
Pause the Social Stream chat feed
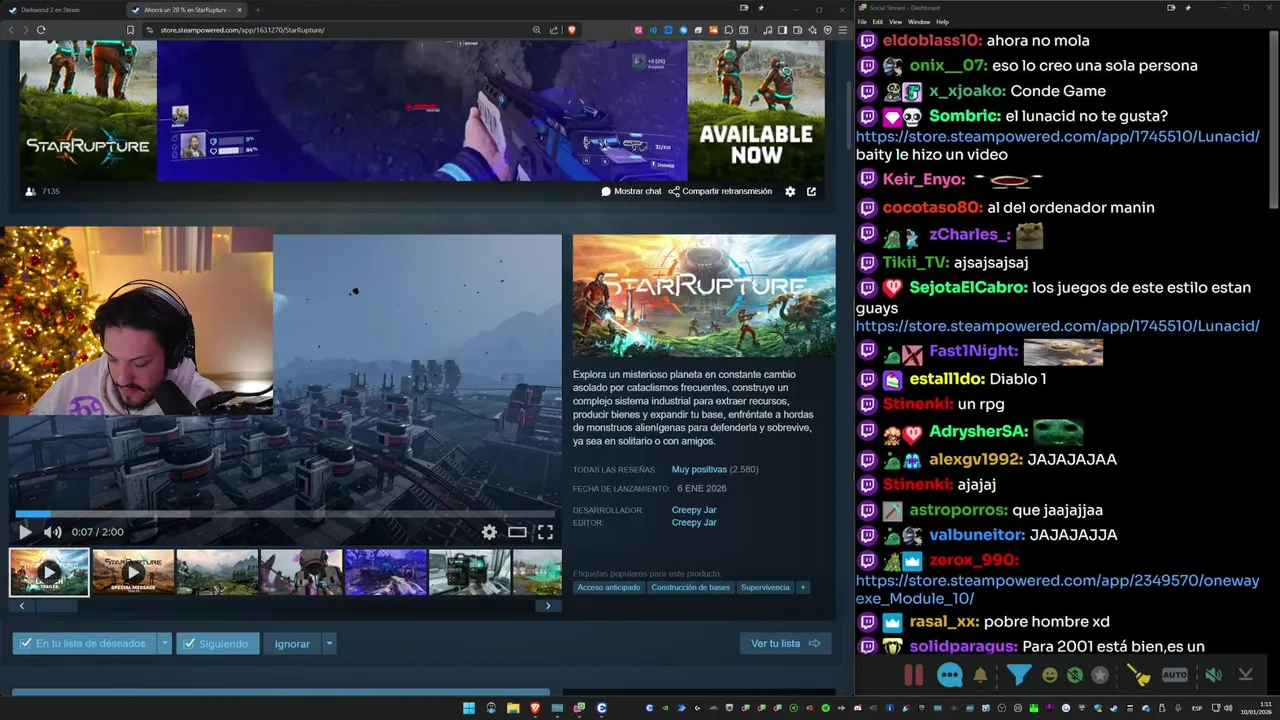click(x=913, y=675)
